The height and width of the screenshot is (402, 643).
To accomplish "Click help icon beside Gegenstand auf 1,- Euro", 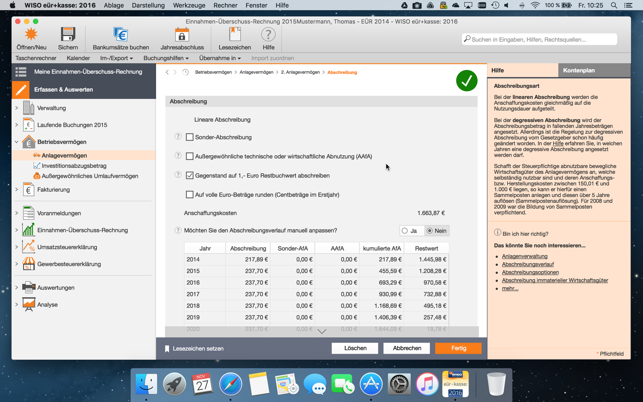I will (x=178, y=175).
